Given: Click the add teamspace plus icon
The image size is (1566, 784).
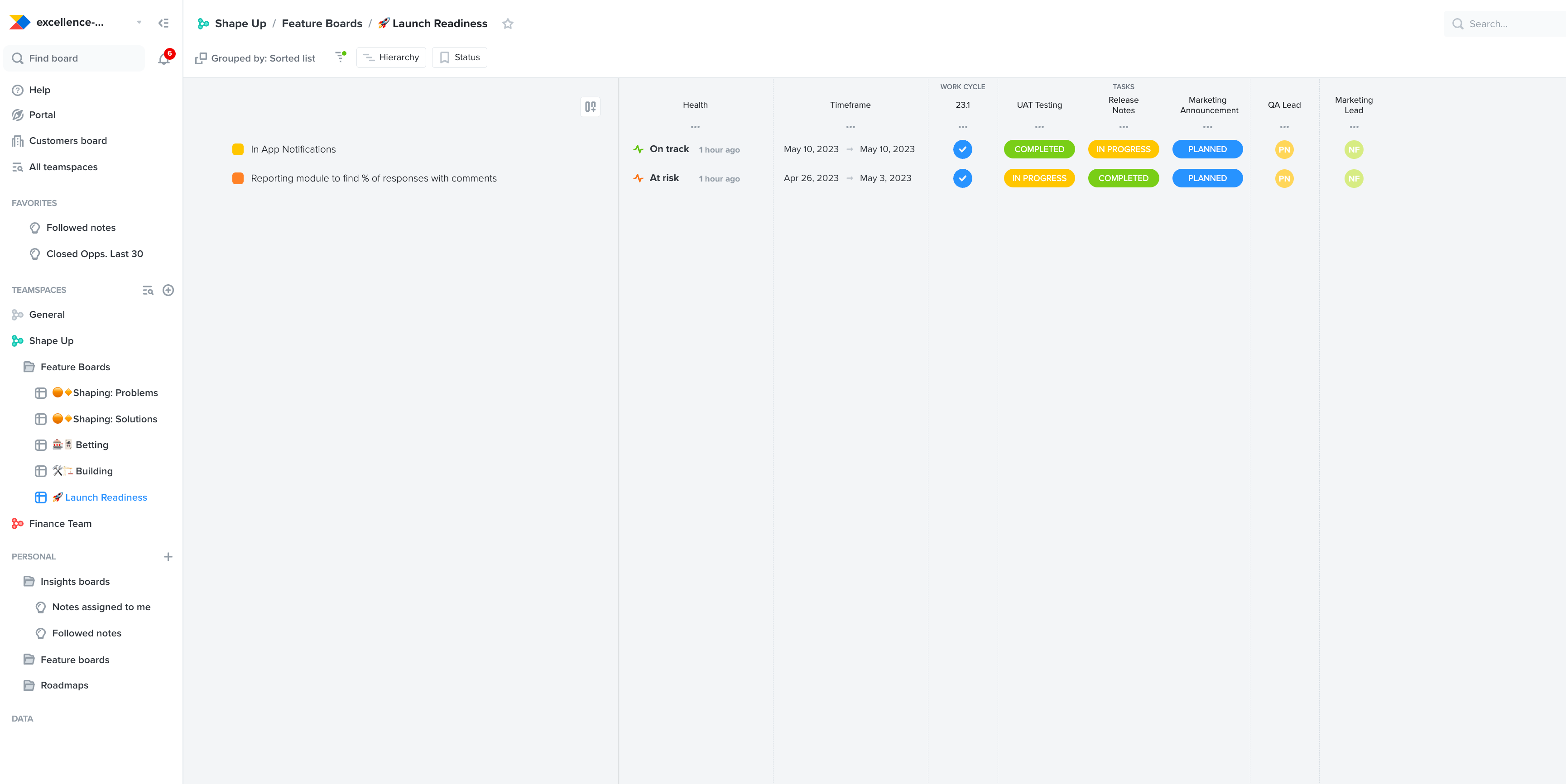Looking at the screenshot, I should coord(168,290).
